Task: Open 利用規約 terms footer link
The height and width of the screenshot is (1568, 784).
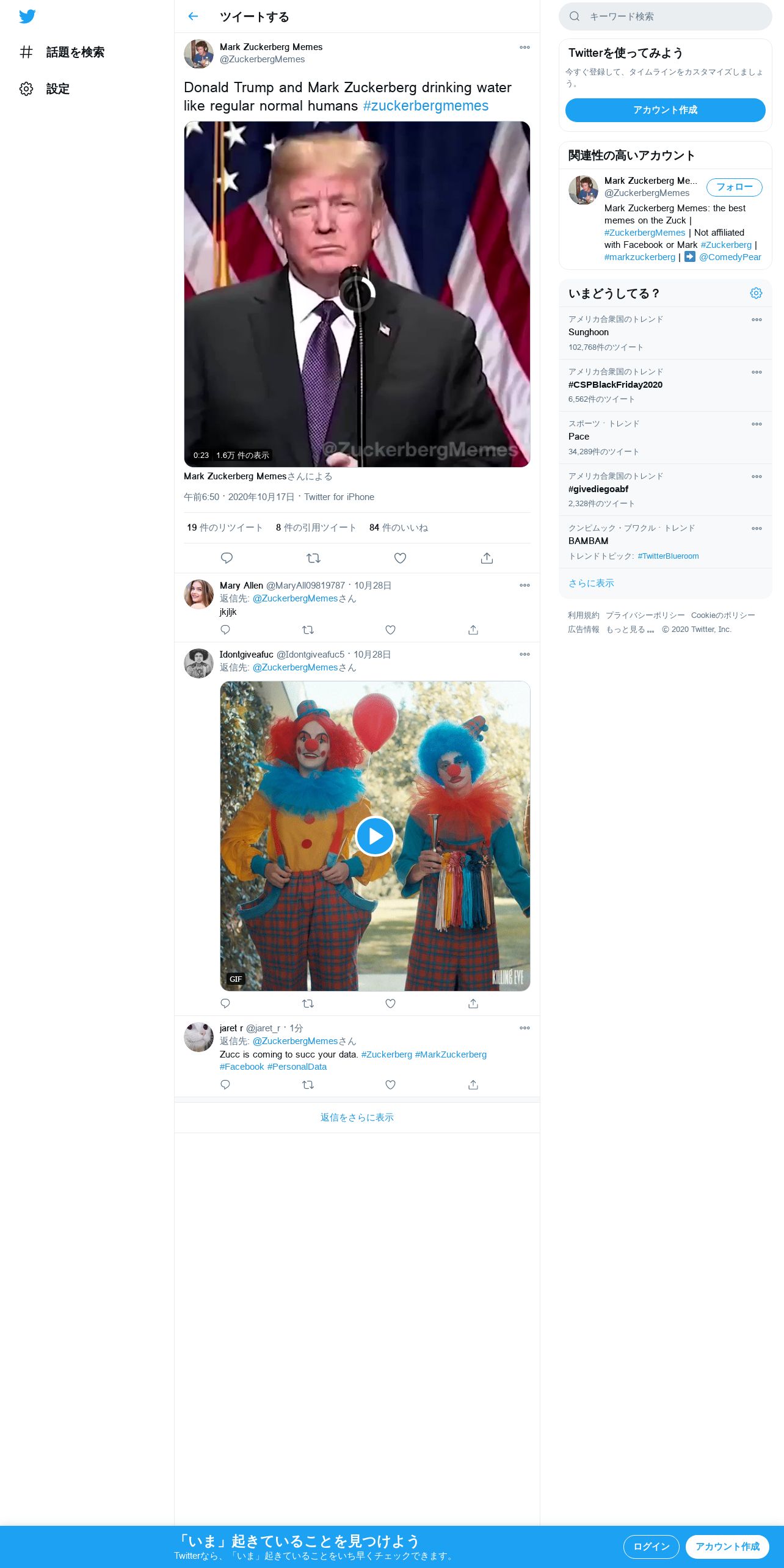Action: [x=584, y=615]
